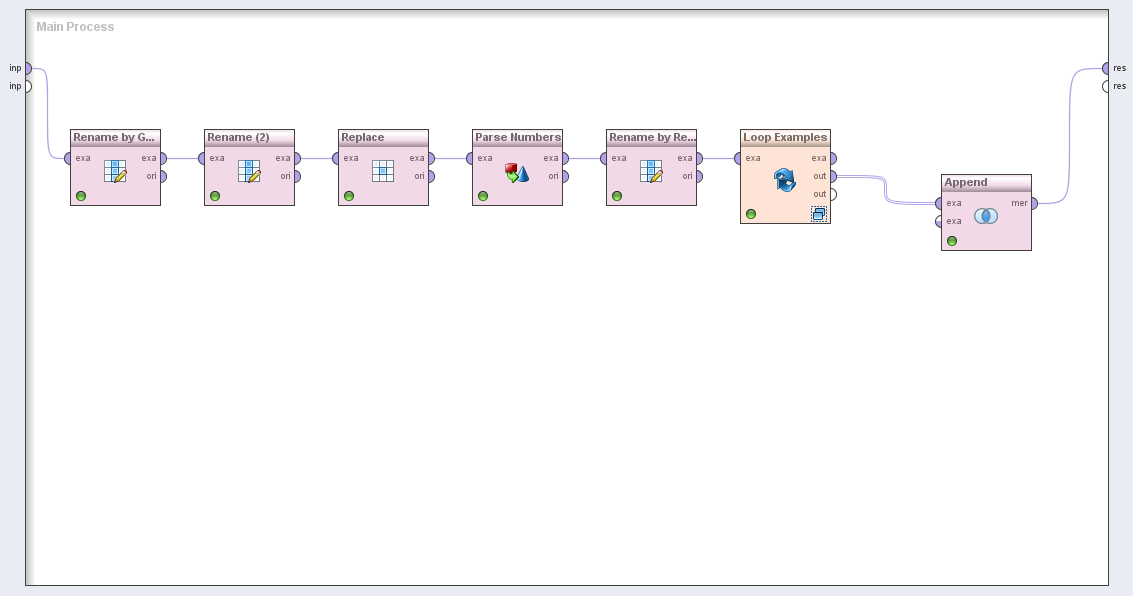Click the mer output port on Append
Viewport: 1133px width, 596px height.
(x=1033, y=203)
